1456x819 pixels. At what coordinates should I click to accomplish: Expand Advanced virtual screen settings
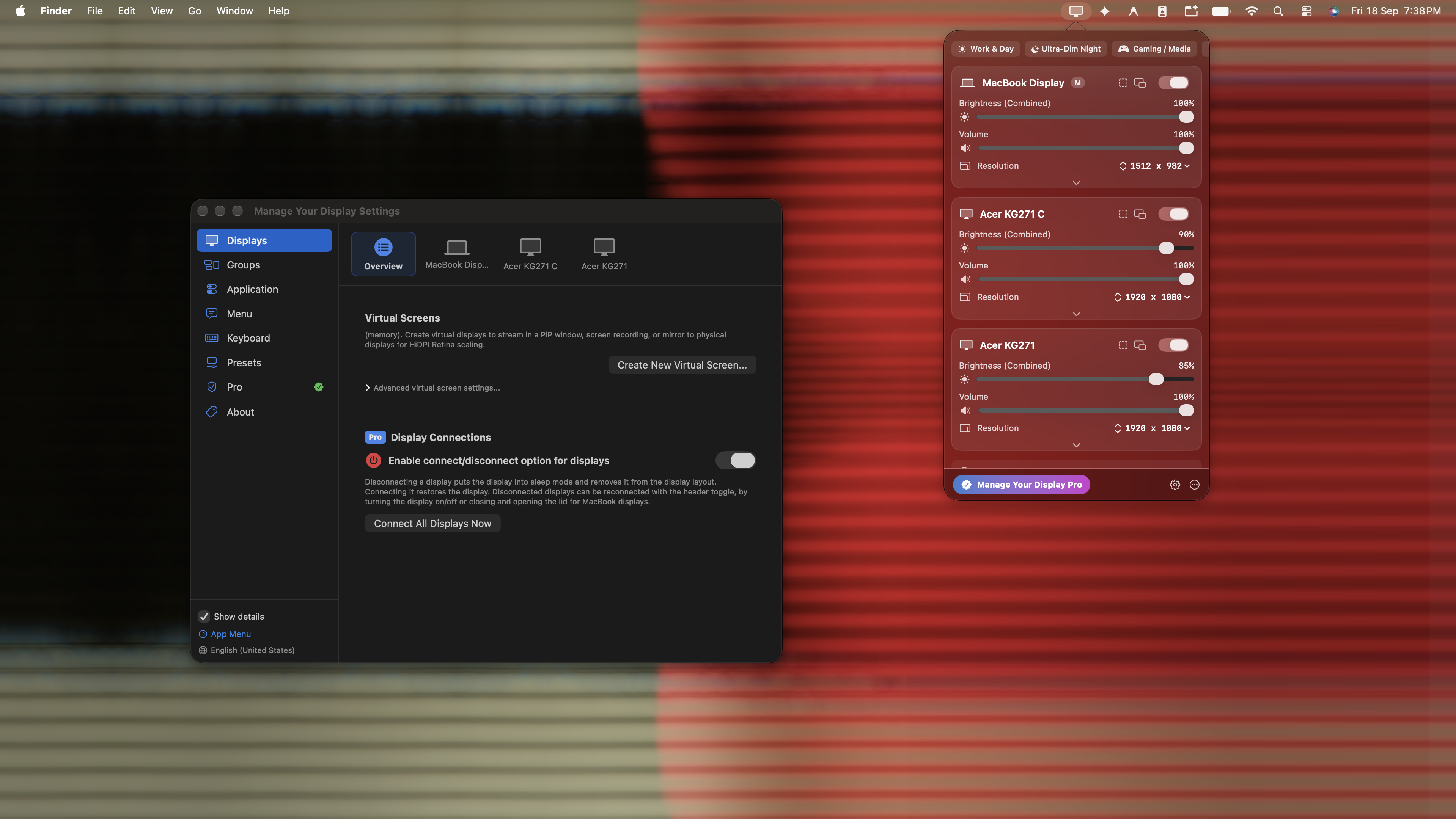click(432, 388)
